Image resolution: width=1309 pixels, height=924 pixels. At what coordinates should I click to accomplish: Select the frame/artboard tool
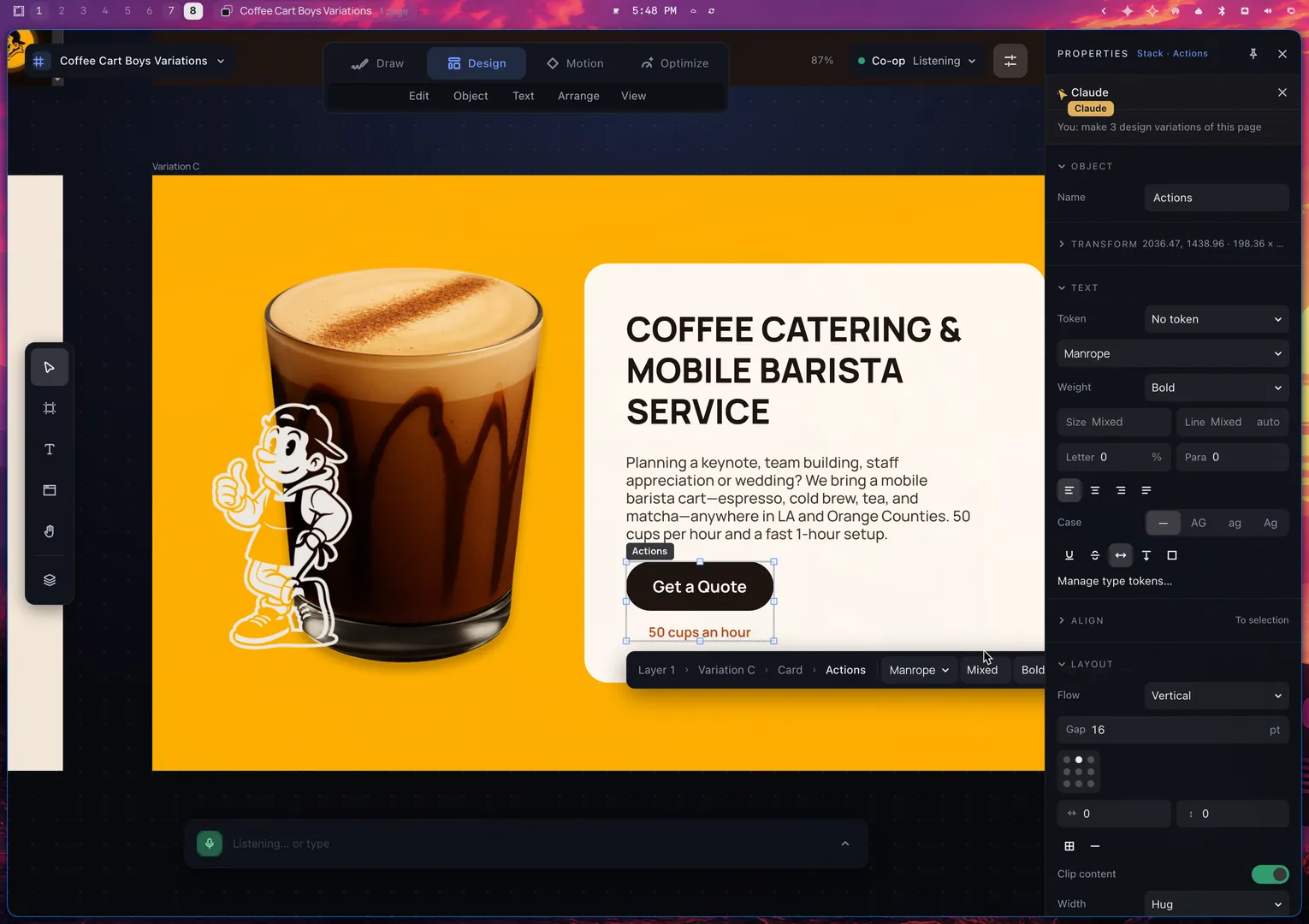tap(50, 409)
